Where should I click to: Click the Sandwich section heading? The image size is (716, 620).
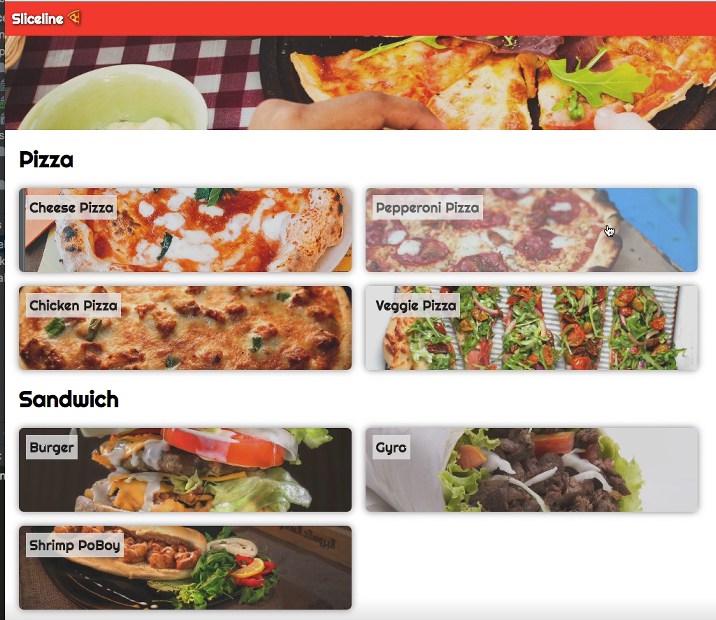68,399
